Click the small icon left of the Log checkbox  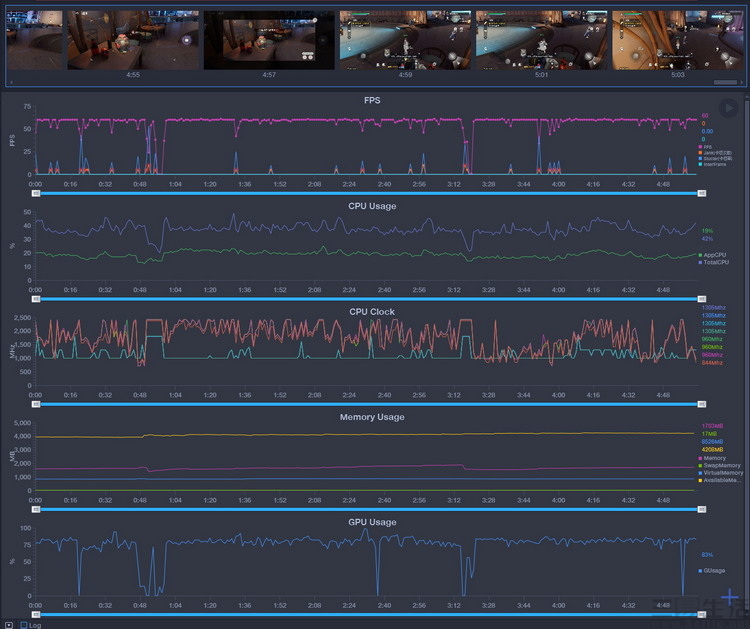tap(9, 625)
